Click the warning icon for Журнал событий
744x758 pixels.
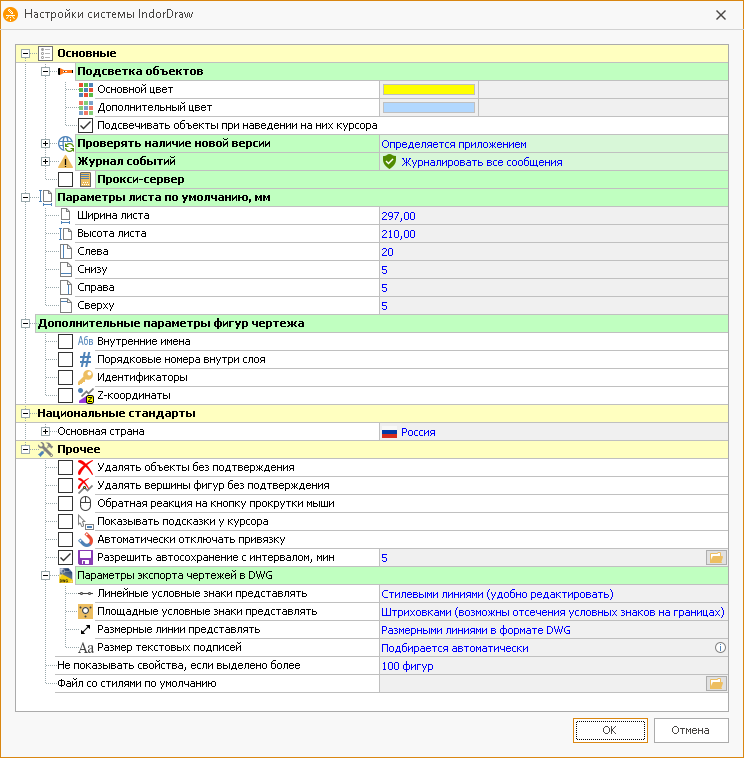click(65, 162)
